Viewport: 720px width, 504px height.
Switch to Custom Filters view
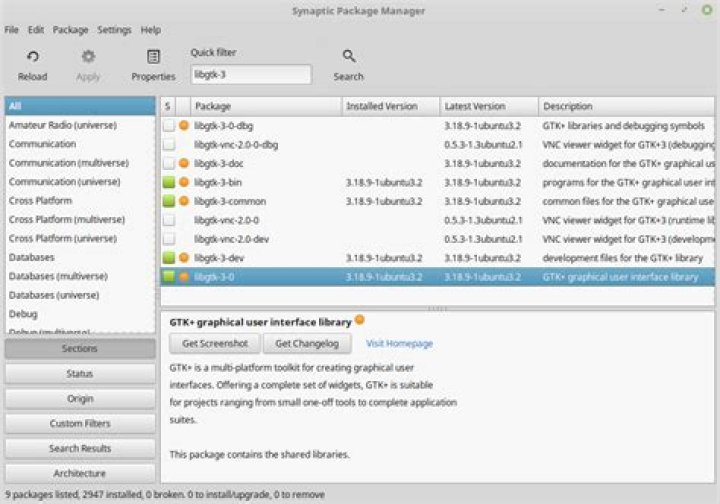[80, 423]
